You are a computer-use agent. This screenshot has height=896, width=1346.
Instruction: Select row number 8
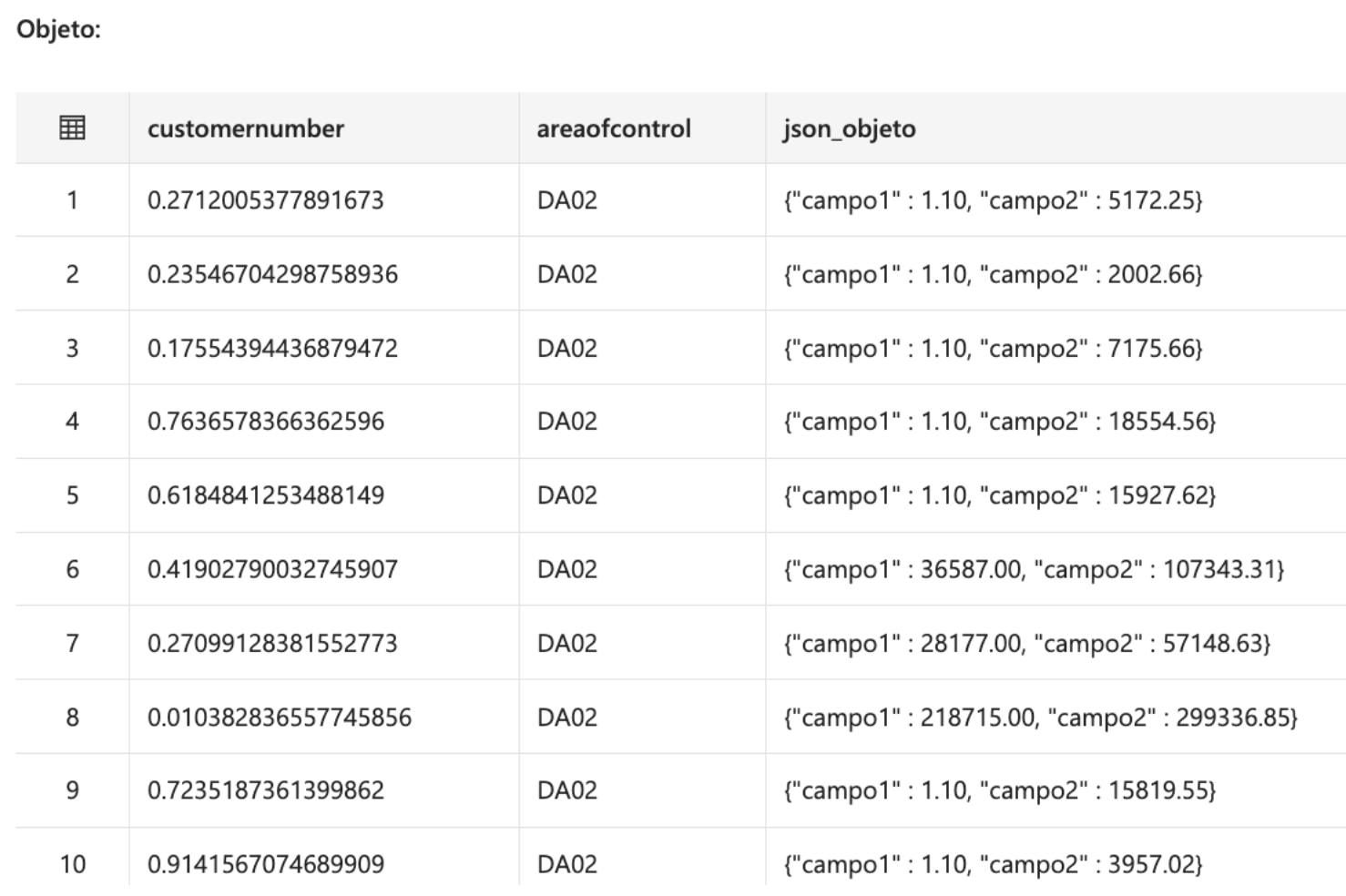pos(72,718)
